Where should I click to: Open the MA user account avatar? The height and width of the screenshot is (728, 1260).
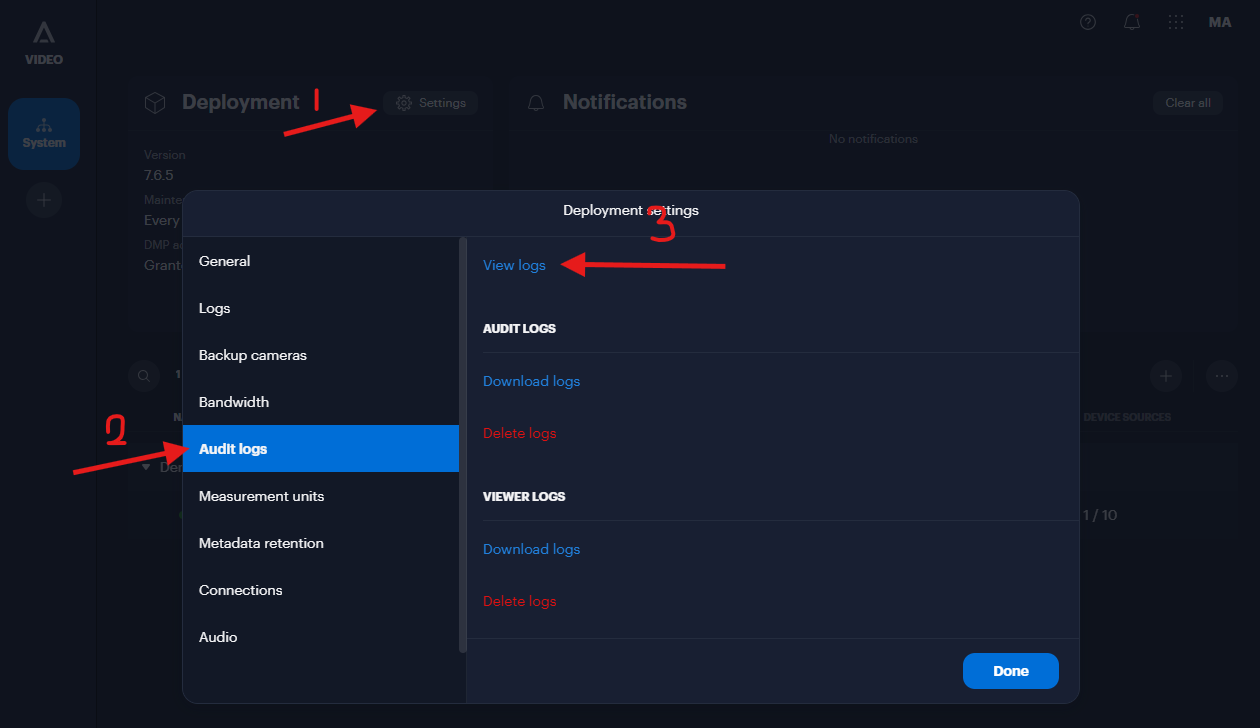coord(1220,21)
